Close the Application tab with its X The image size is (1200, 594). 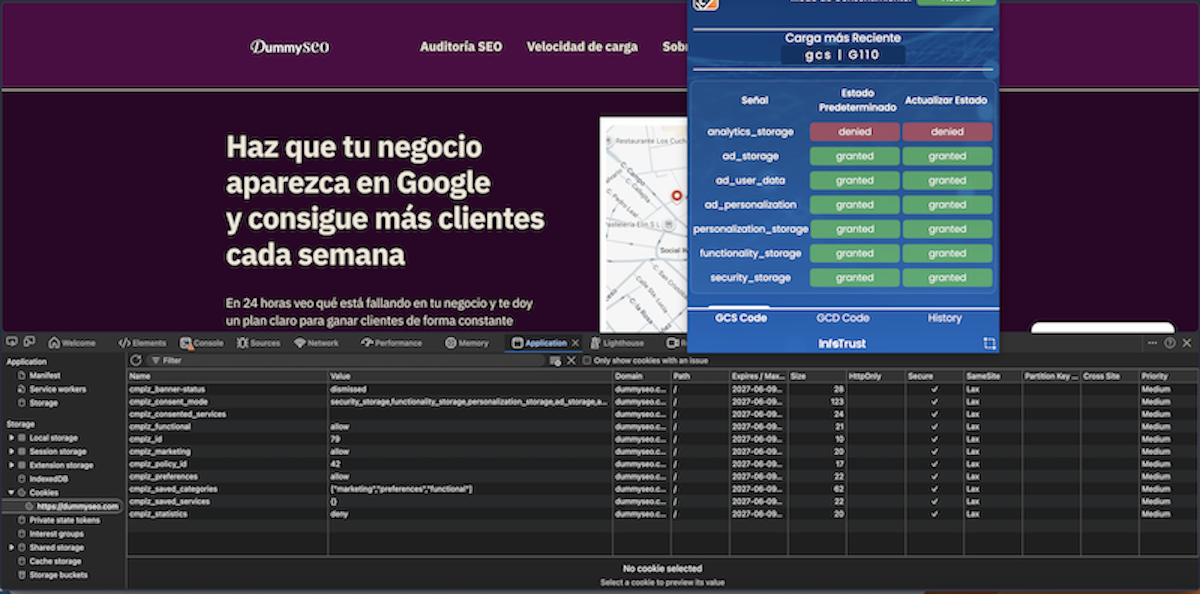pyautogui.click(x=575, y=343)
